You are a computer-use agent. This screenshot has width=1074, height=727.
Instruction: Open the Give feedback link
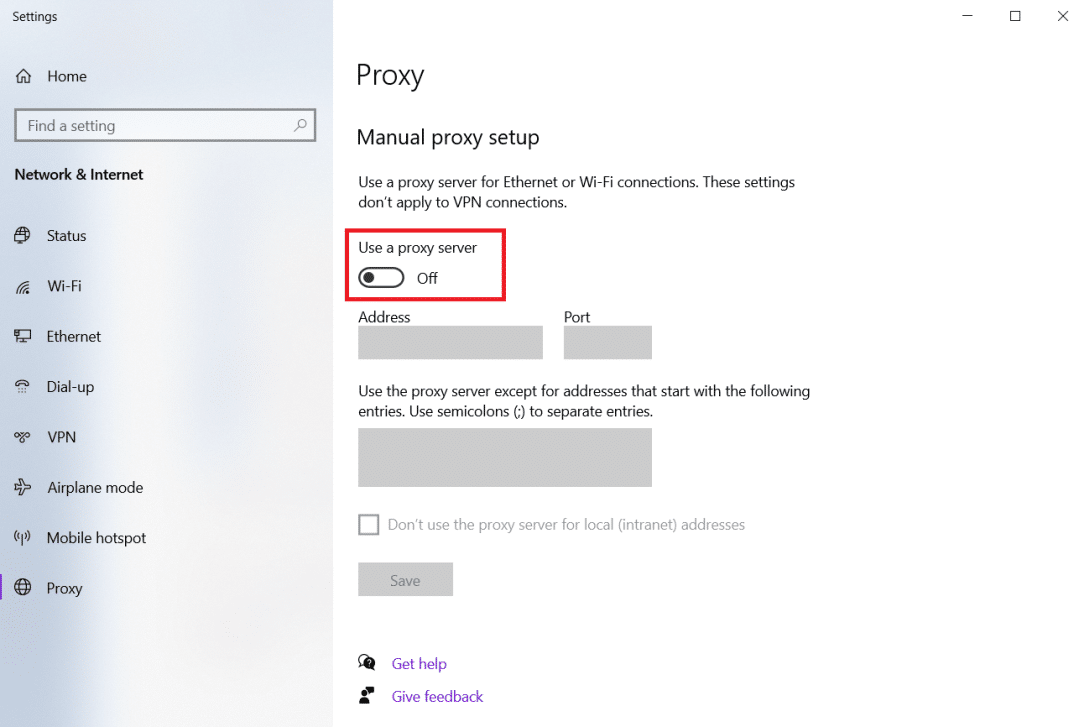437,696
